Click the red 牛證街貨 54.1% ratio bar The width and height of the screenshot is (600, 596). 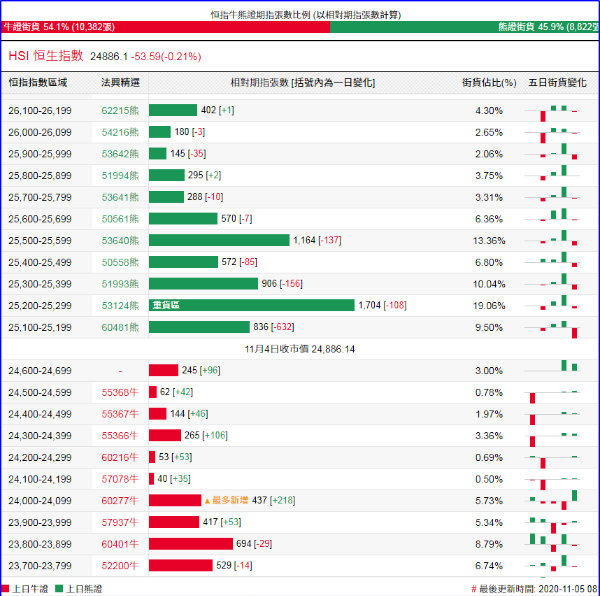tap(165, 27)
